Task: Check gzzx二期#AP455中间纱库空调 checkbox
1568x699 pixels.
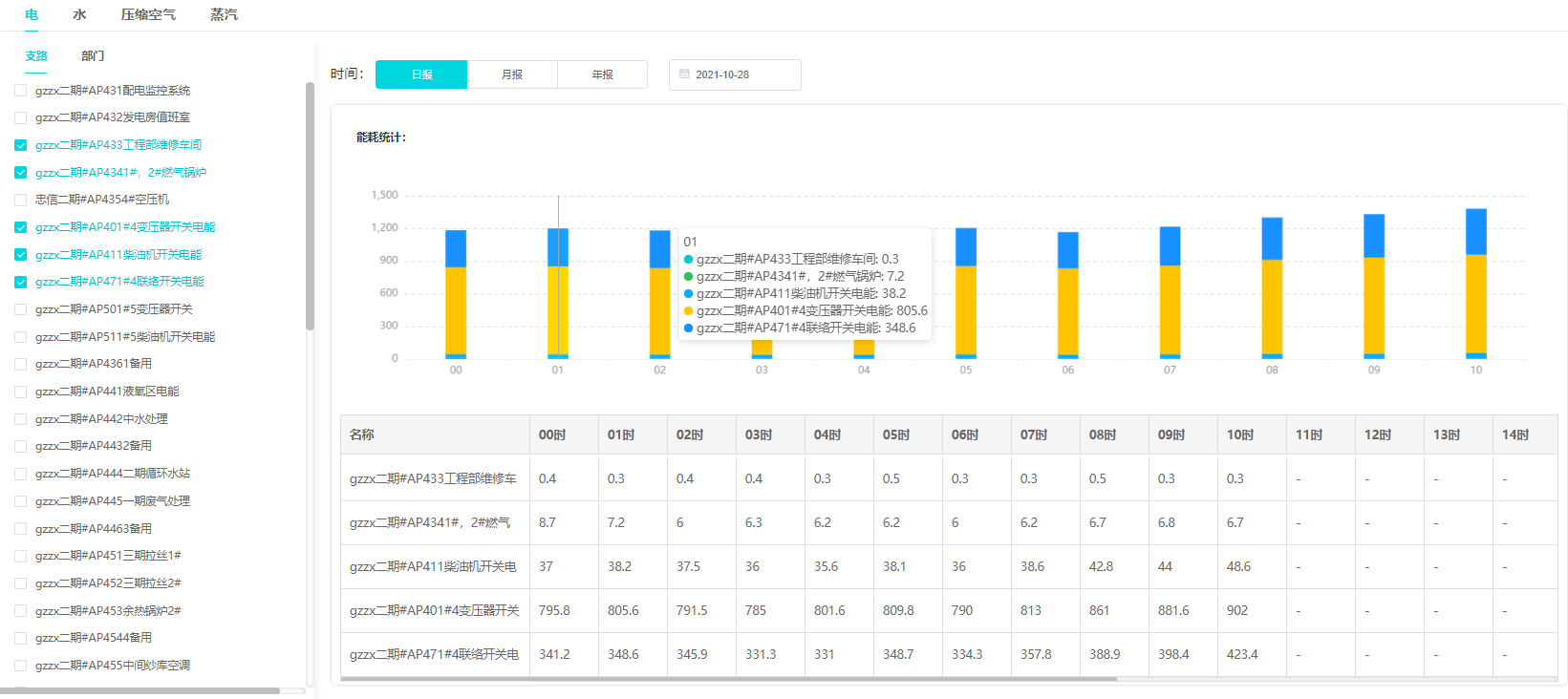Action: tap(20, 666)
